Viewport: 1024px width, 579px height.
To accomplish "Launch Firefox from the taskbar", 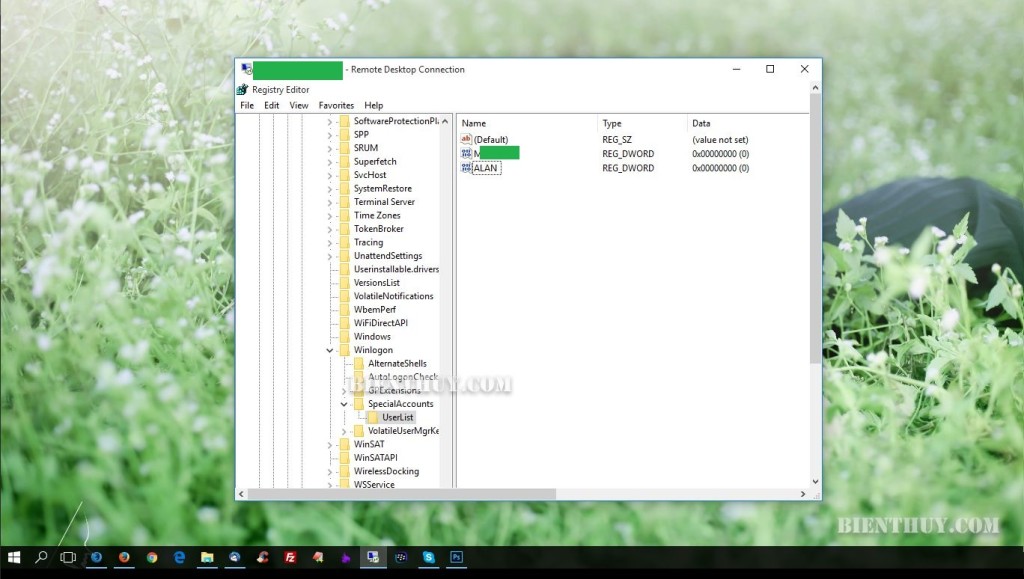I will [124, 557].
